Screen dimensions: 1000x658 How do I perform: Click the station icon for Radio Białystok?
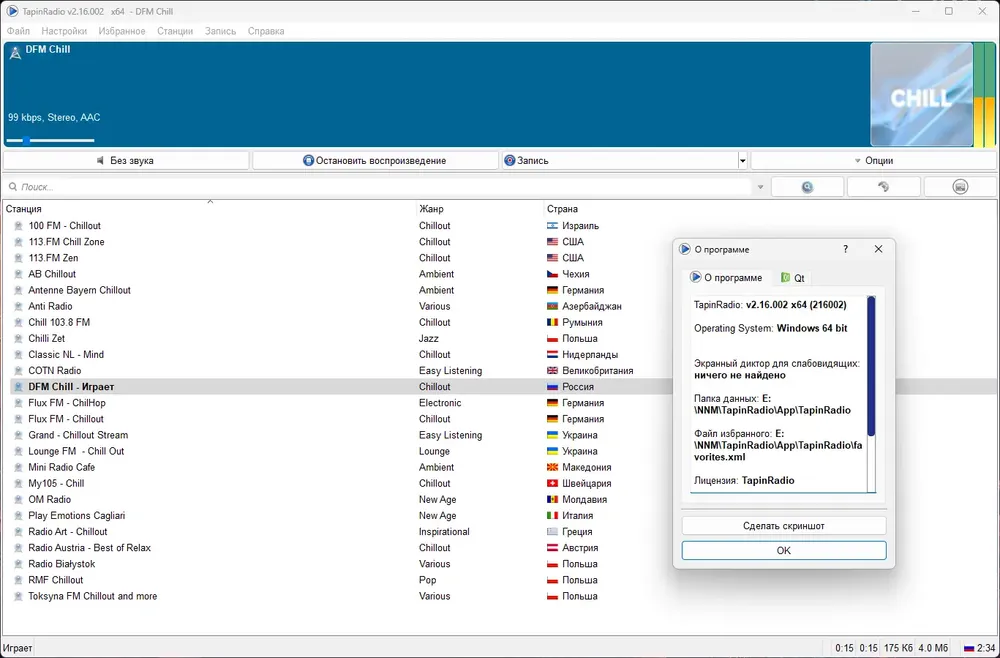pyautogui.click(x=18, y=564)
